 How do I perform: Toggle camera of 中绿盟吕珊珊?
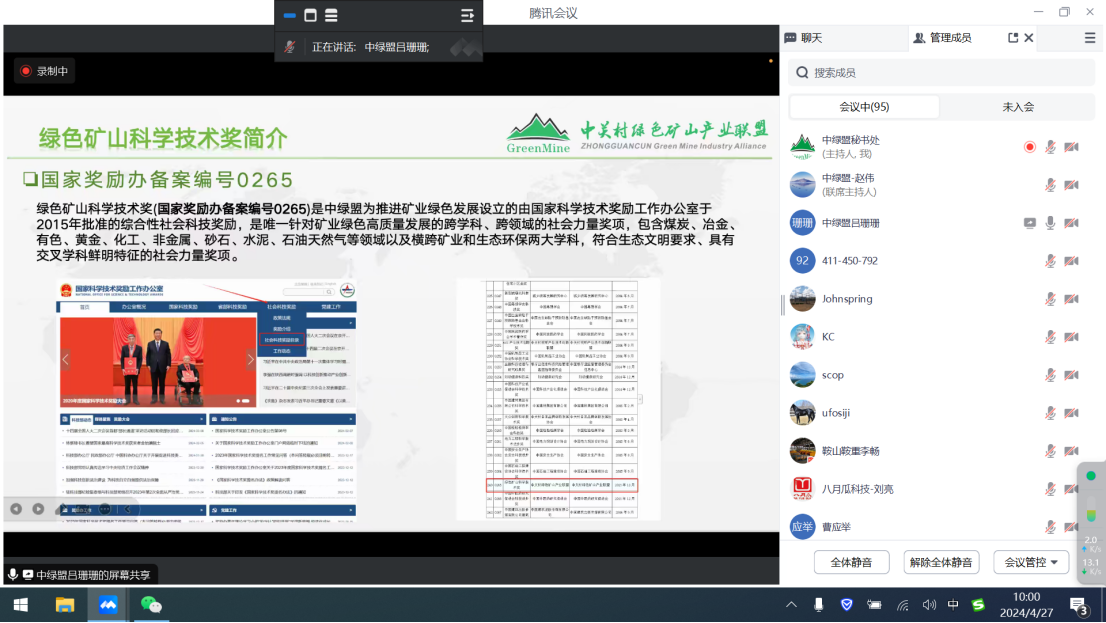(1071, 223)
